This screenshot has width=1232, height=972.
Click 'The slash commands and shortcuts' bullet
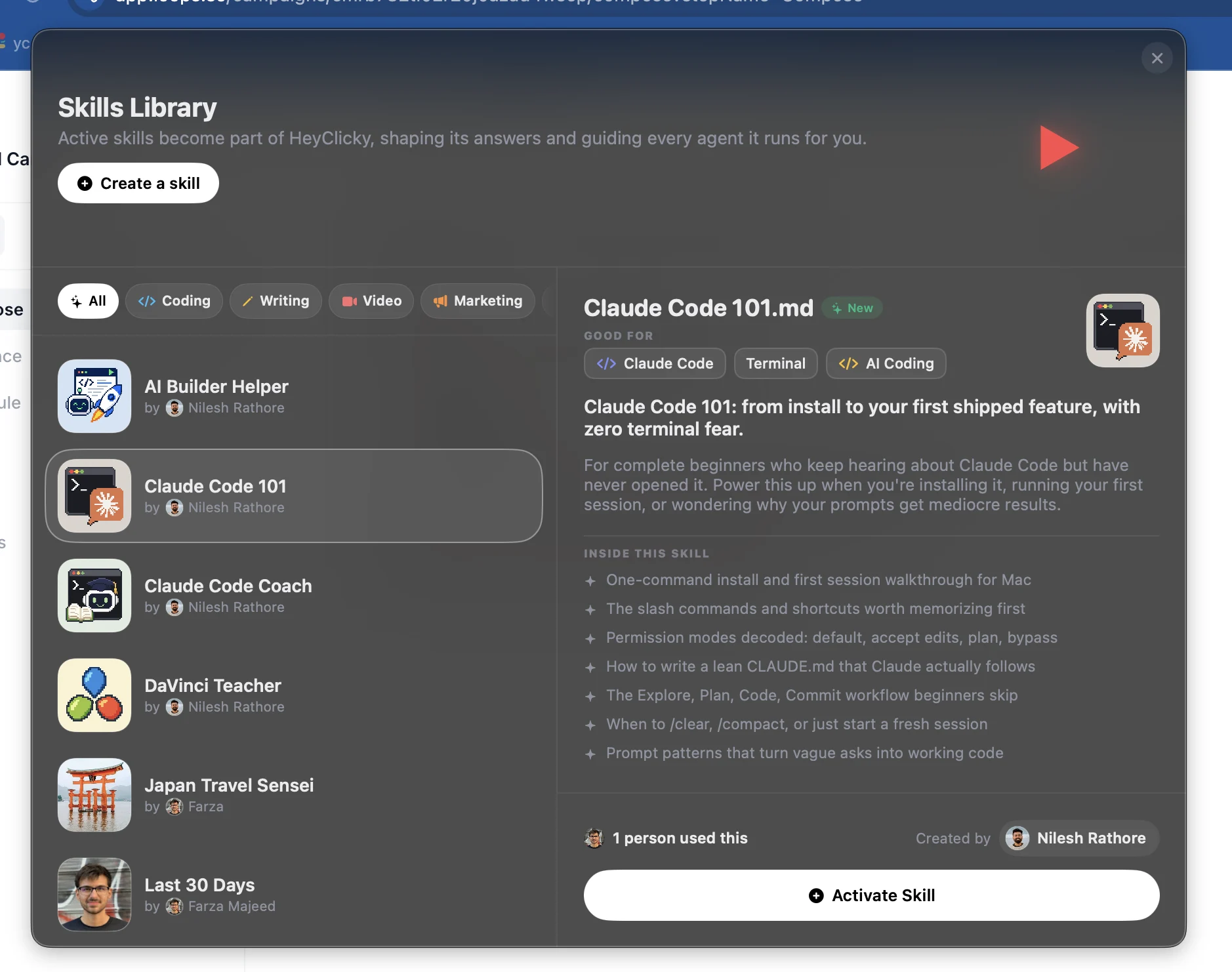(x=815, y=609)
